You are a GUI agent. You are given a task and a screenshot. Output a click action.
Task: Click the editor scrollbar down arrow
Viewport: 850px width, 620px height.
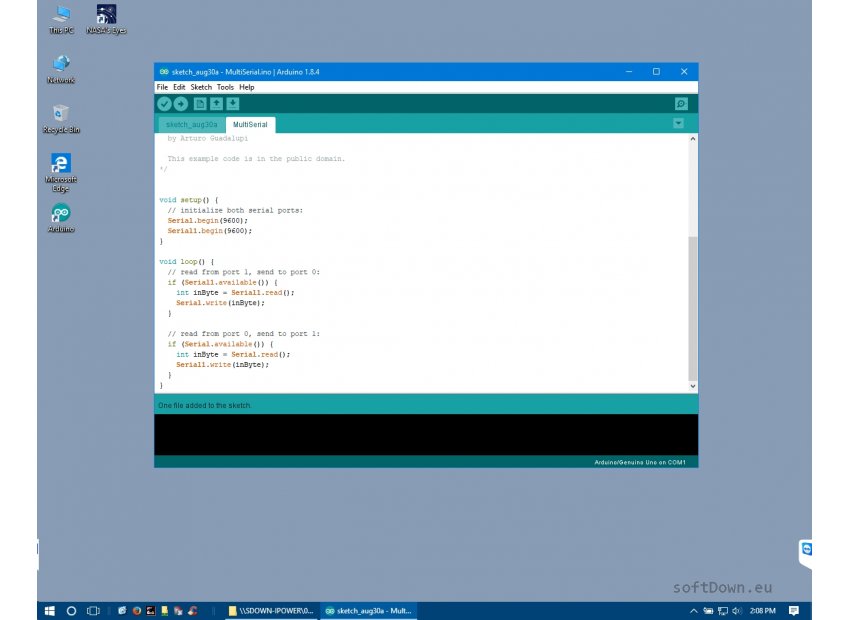click(693, 386)
